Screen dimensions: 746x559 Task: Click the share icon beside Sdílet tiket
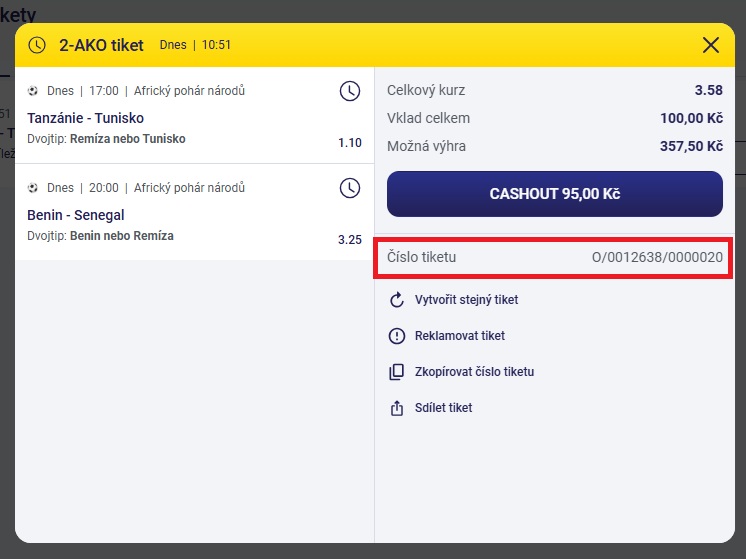point(396,408)
